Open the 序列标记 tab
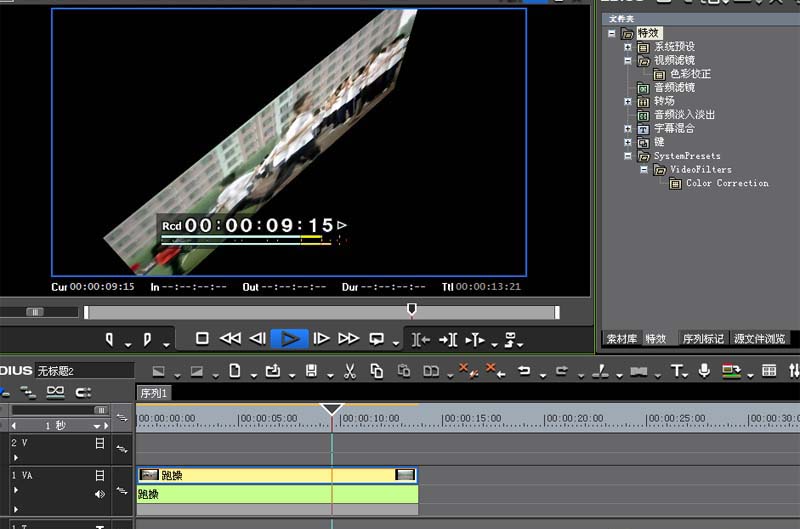The height and width of the screenshot is (529, 800). point(703,339)
